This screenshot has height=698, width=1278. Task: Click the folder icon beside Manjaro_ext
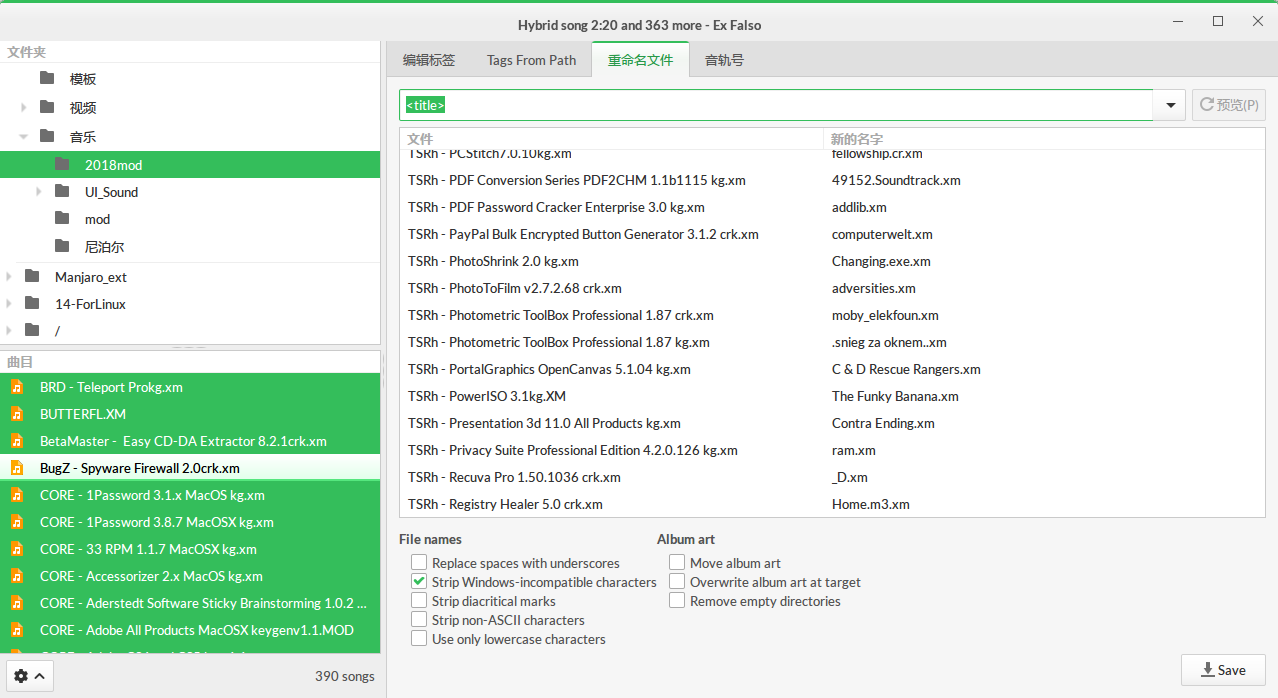point(32,277)
